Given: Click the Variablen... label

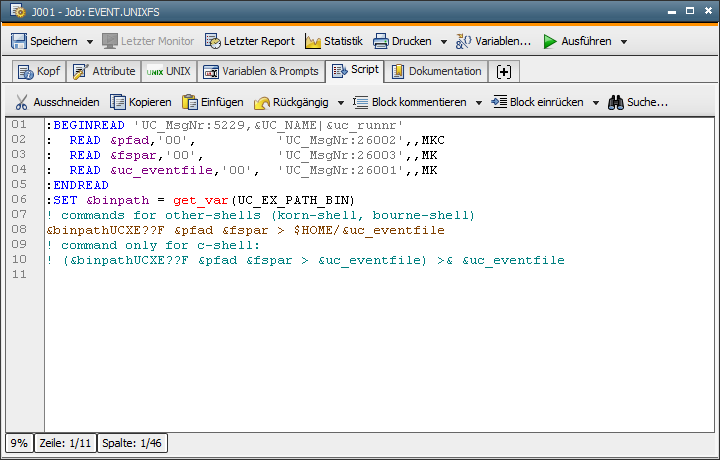Looking at the screenshot, I should pos(503,41).
